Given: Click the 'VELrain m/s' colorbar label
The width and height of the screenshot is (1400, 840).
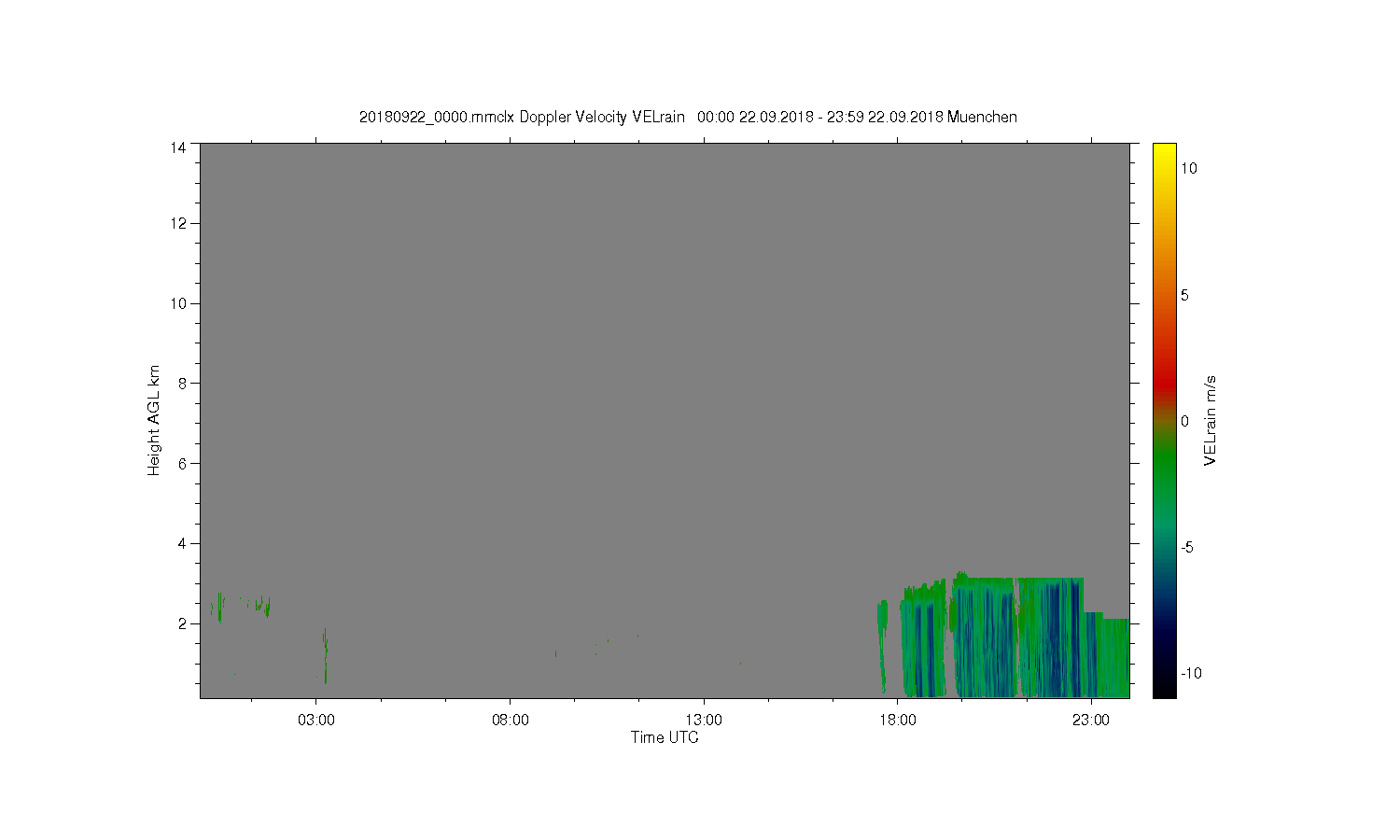Looking at the screenshot, I should click(x=1210, y=421).
